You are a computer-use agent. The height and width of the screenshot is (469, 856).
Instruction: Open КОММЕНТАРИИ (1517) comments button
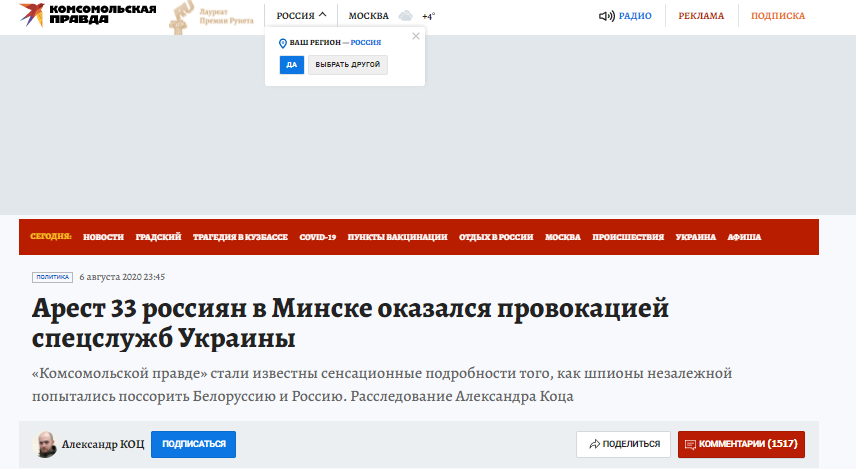point(741,444)
